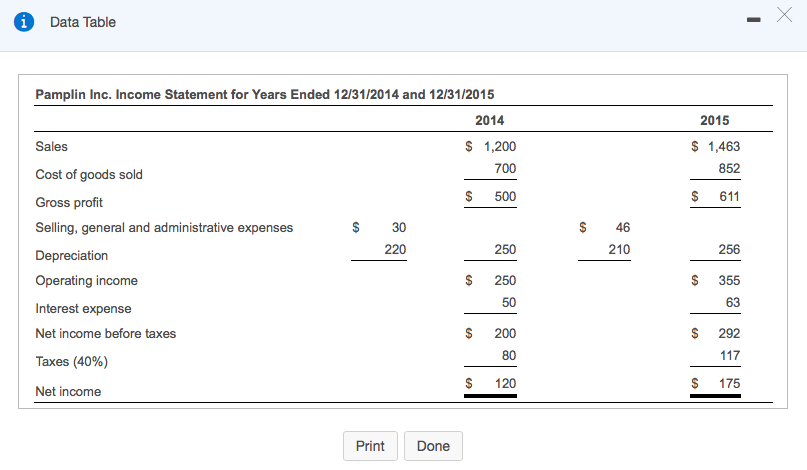Click the Depreciation row label
Image resolution: width=807 pixels, height=470 pixels.
[x=72, y=255]
